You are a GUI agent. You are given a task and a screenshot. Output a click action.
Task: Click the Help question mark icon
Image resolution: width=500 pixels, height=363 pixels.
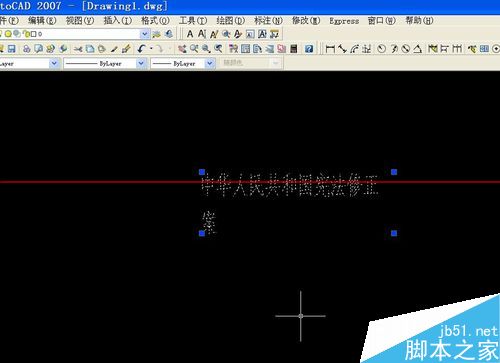[x=309, y=49]
